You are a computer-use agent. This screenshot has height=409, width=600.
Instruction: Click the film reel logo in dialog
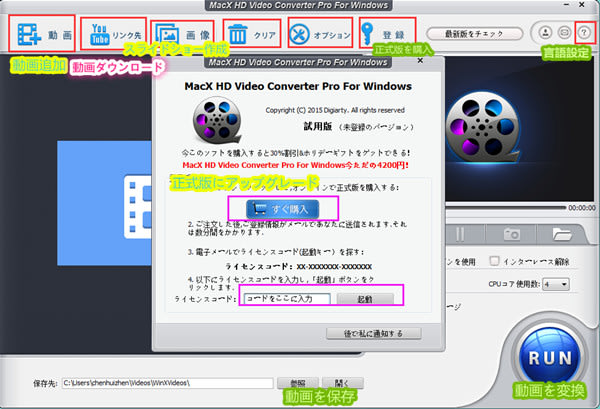tap(217, 120)
